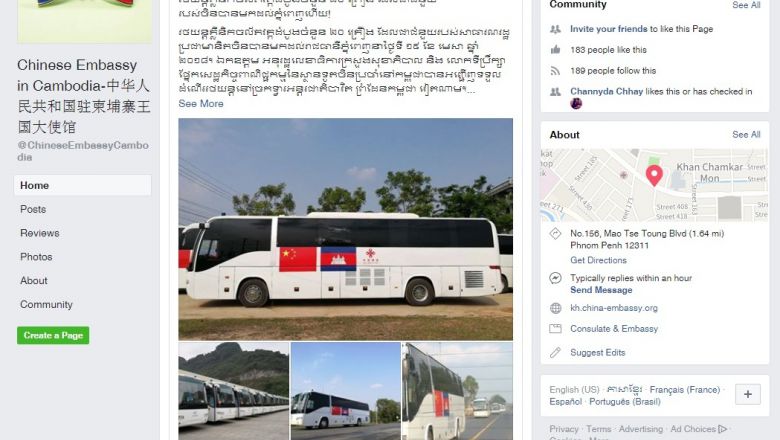Click the follow feed icon
This screenshot has height=440, width=780.
tap(556, 71)
